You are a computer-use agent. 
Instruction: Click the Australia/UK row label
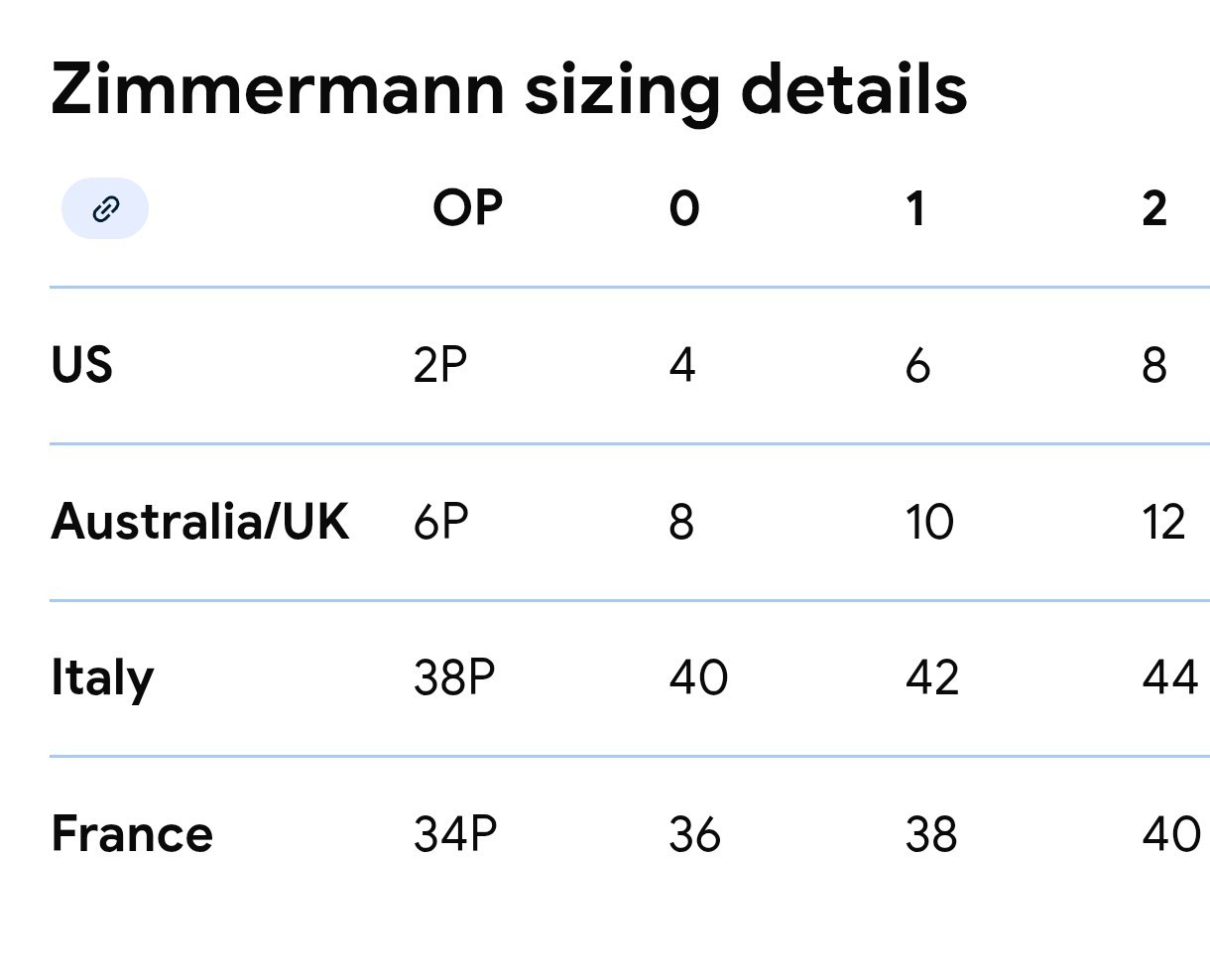click(x=199, y=521)
